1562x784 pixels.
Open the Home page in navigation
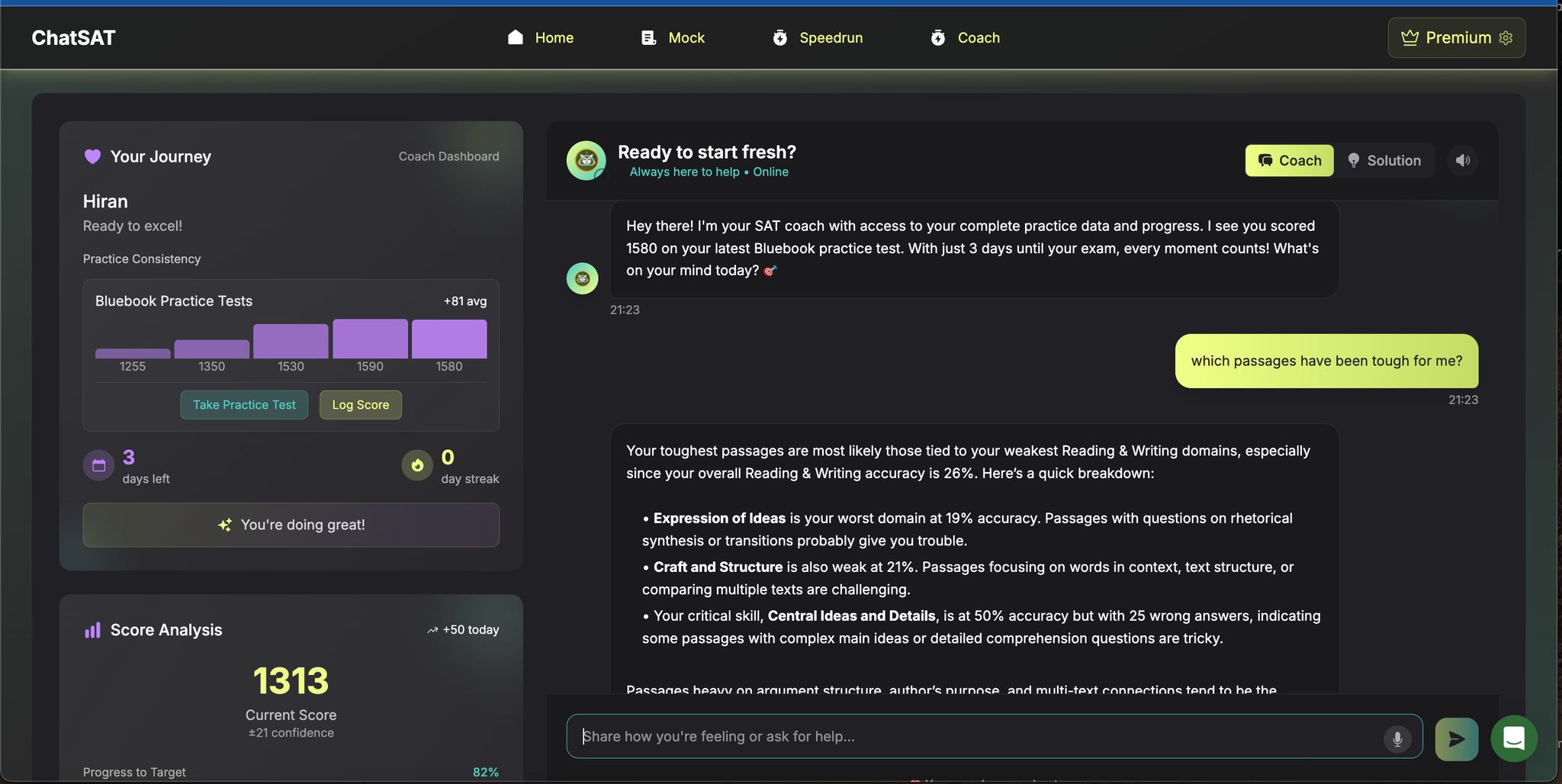[x=541, y=37]
